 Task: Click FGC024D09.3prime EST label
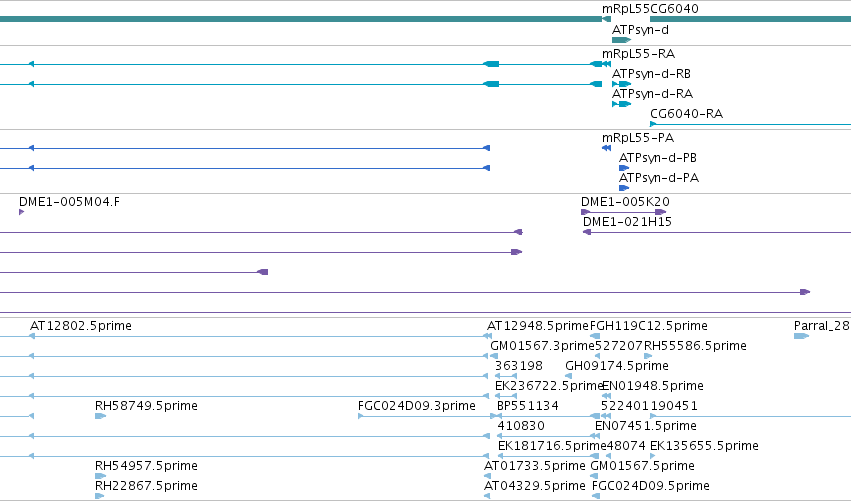pos(417,406)
